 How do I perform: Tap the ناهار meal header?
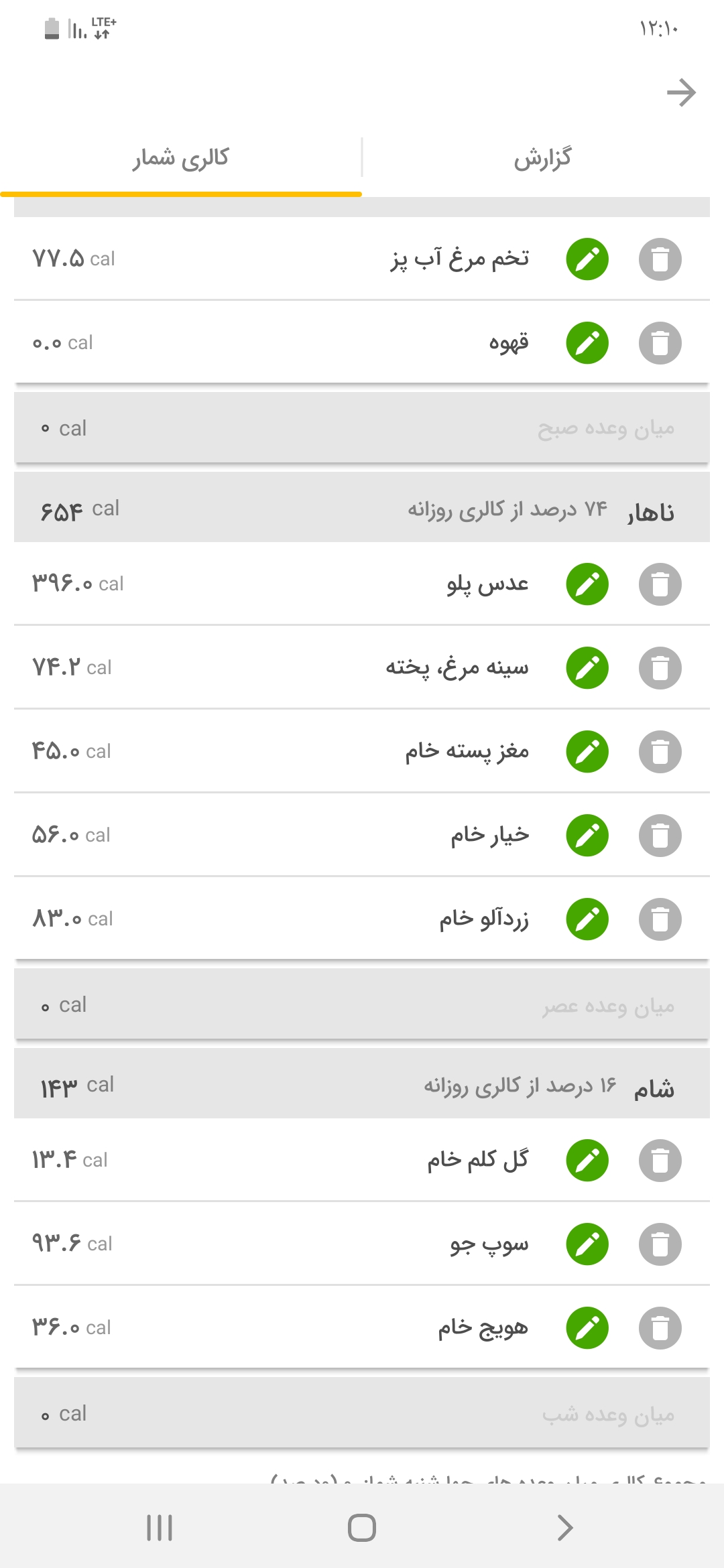pos(362,509)
